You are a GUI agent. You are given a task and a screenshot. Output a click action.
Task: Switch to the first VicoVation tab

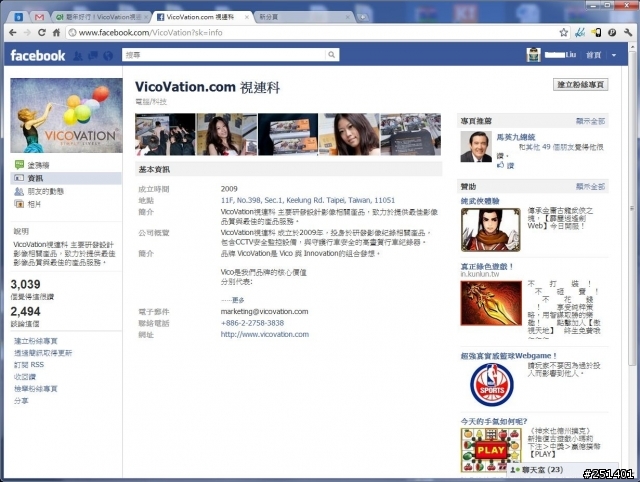pos(99,17)
